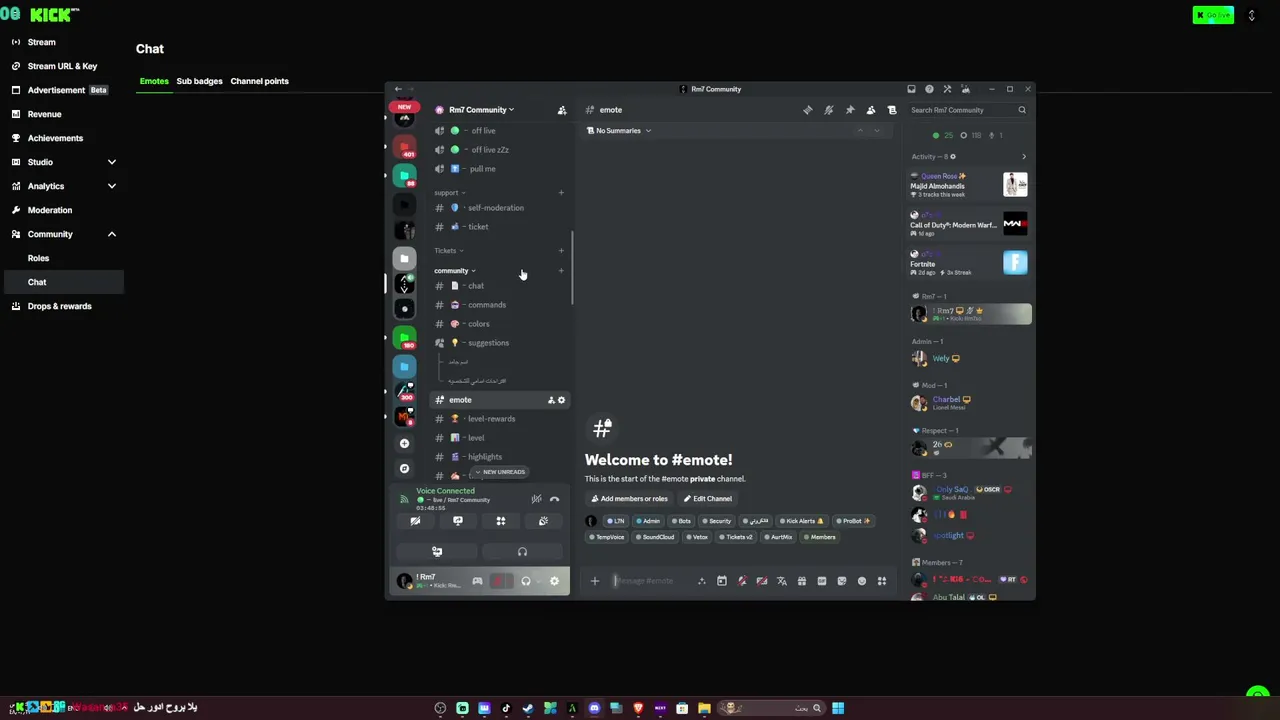The image size is (1280, 720).
Task: Switch to Channel points tab in Kick
Action: tap(260, 81)
